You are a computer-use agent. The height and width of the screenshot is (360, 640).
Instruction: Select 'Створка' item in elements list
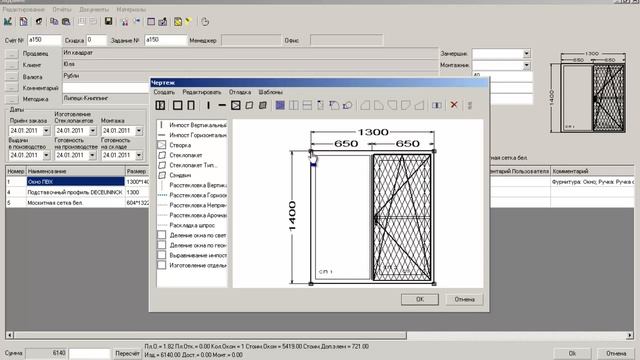(x=180, y=145)
